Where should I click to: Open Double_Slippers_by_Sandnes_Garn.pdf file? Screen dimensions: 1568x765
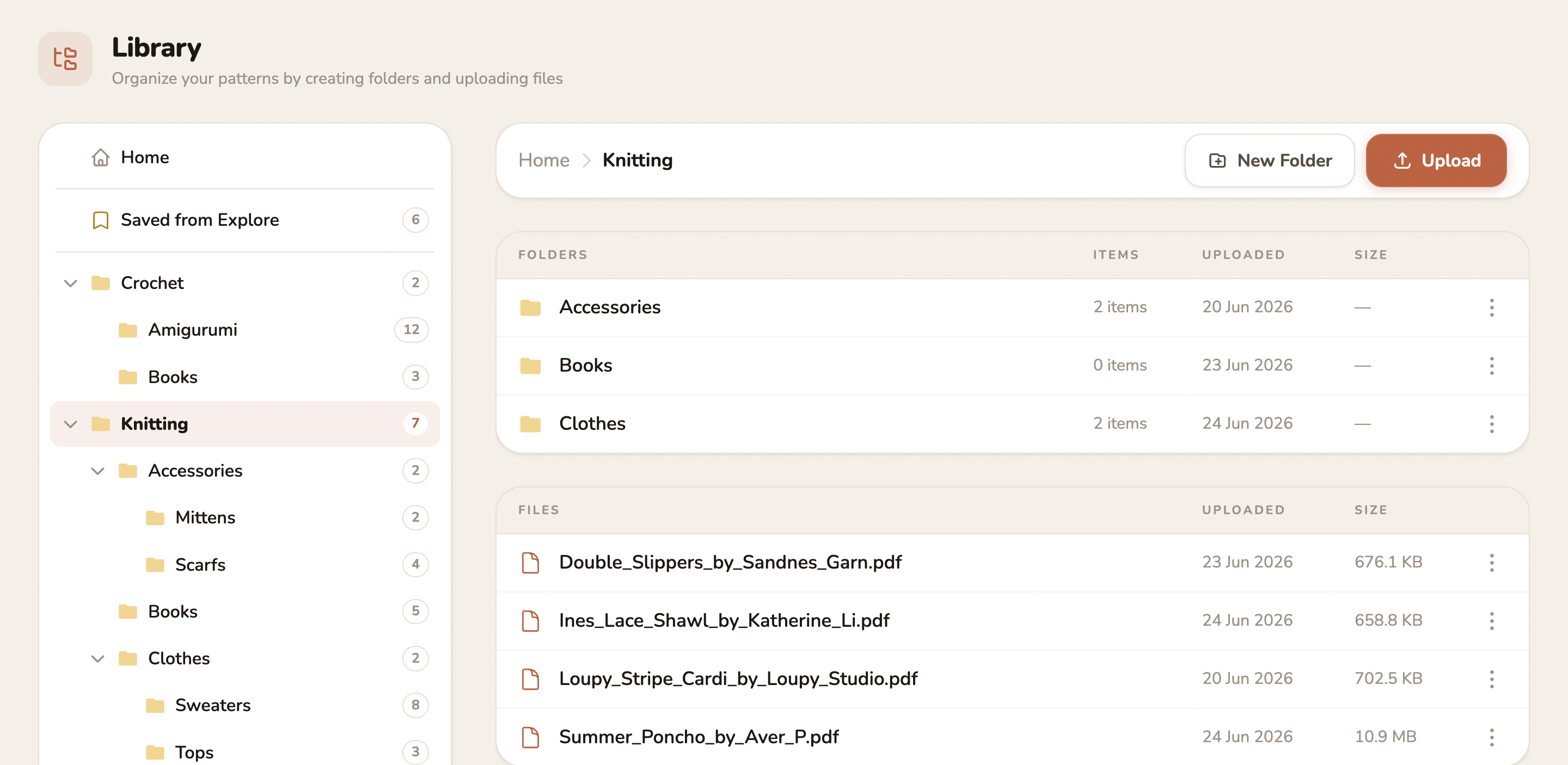730,563
